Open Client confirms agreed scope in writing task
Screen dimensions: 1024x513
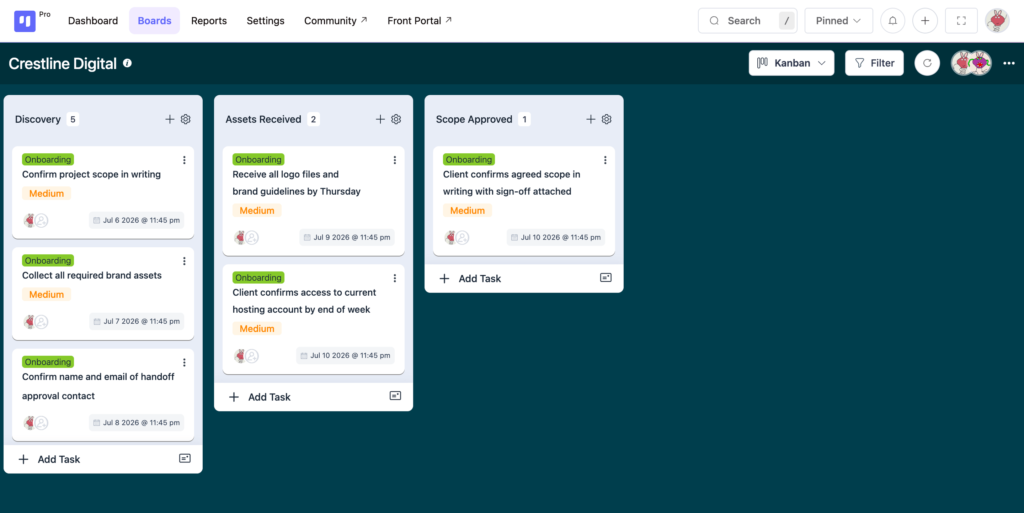(x=511, y=183)
